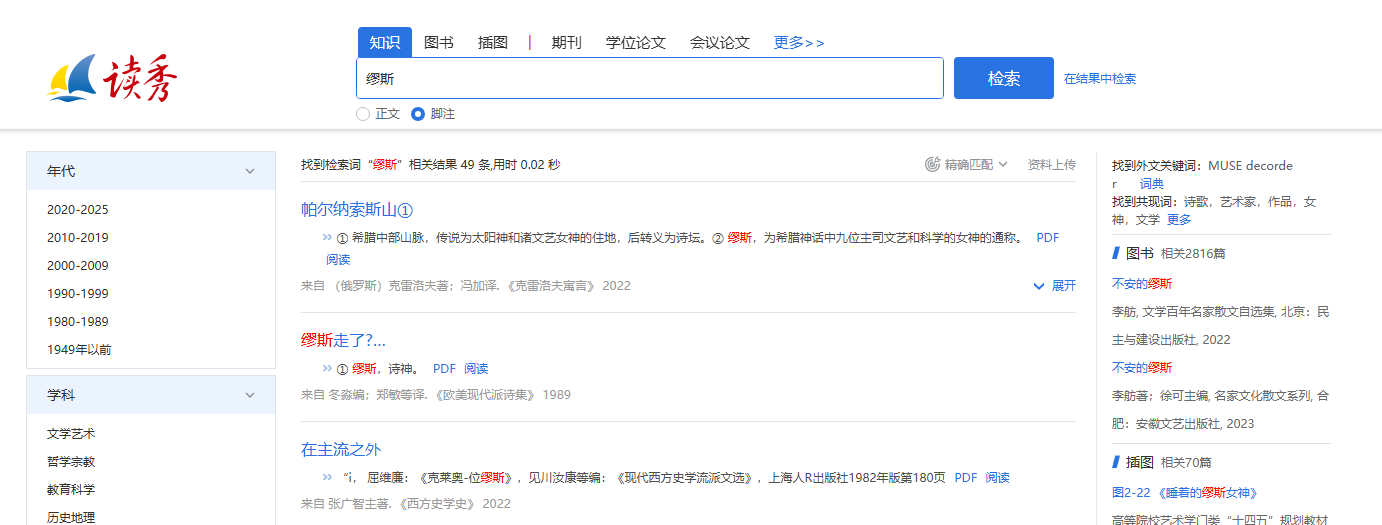1382x525 pixels.
Task: Click the 资料上传 link
Action: (1051, 164)
